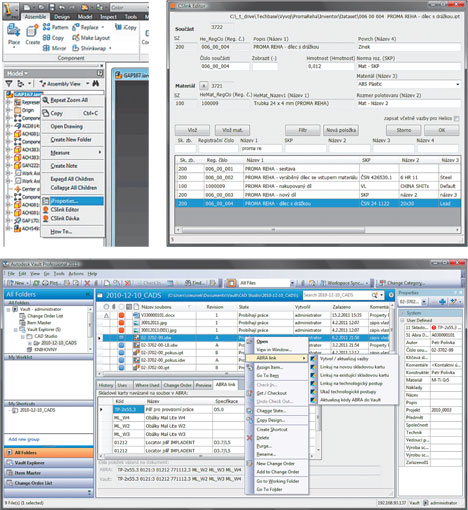Choose CSlink Editor from the context menu
Viewport: 468px width, 510px height.
(65, 209)
